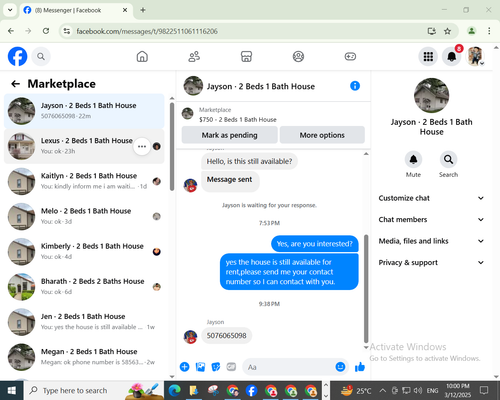Viewport: 500px width, 400px height.
Task: Click Mark as pending button
Action: (229, 135)
